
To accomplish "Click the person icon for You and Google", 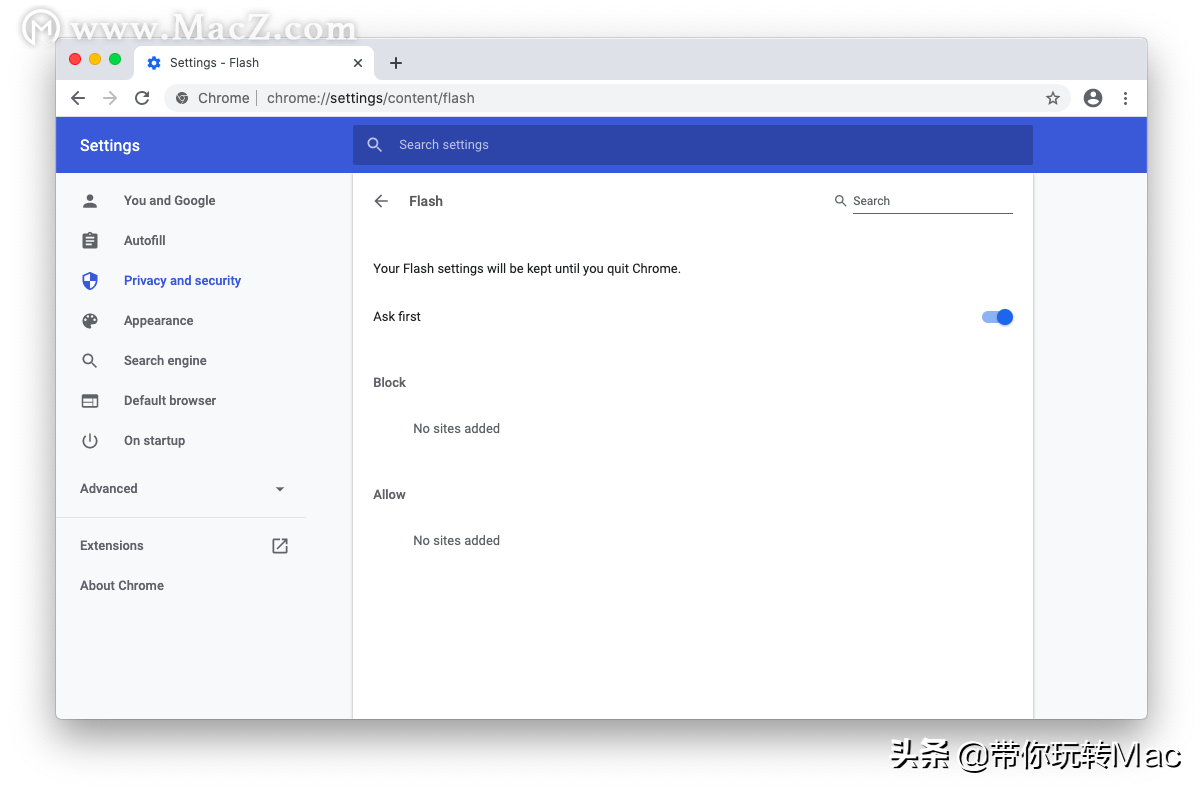I will click(x=90, y=201).
